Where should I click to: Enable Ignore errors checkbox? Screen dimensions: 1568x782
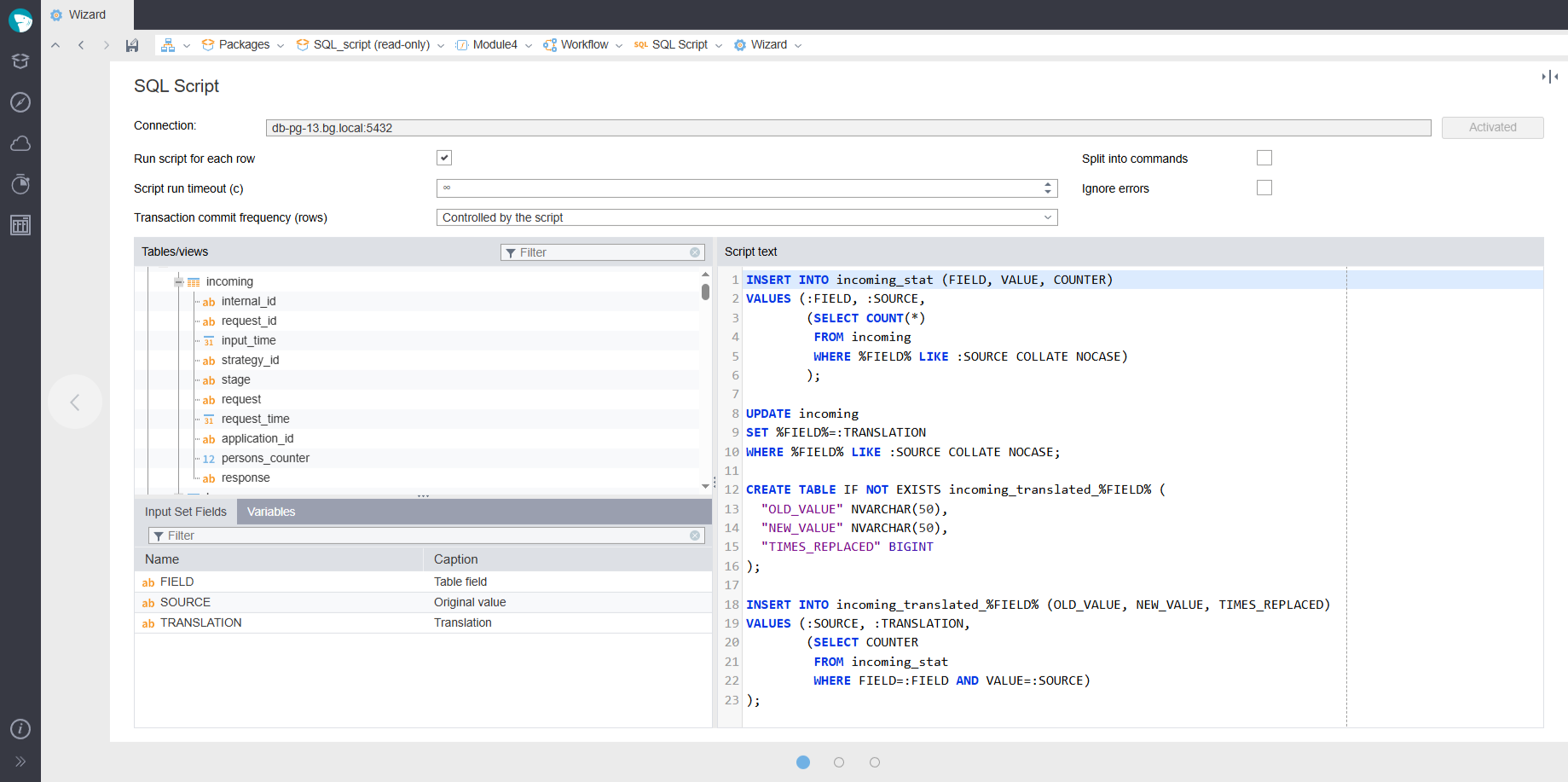pos(1264,188)
